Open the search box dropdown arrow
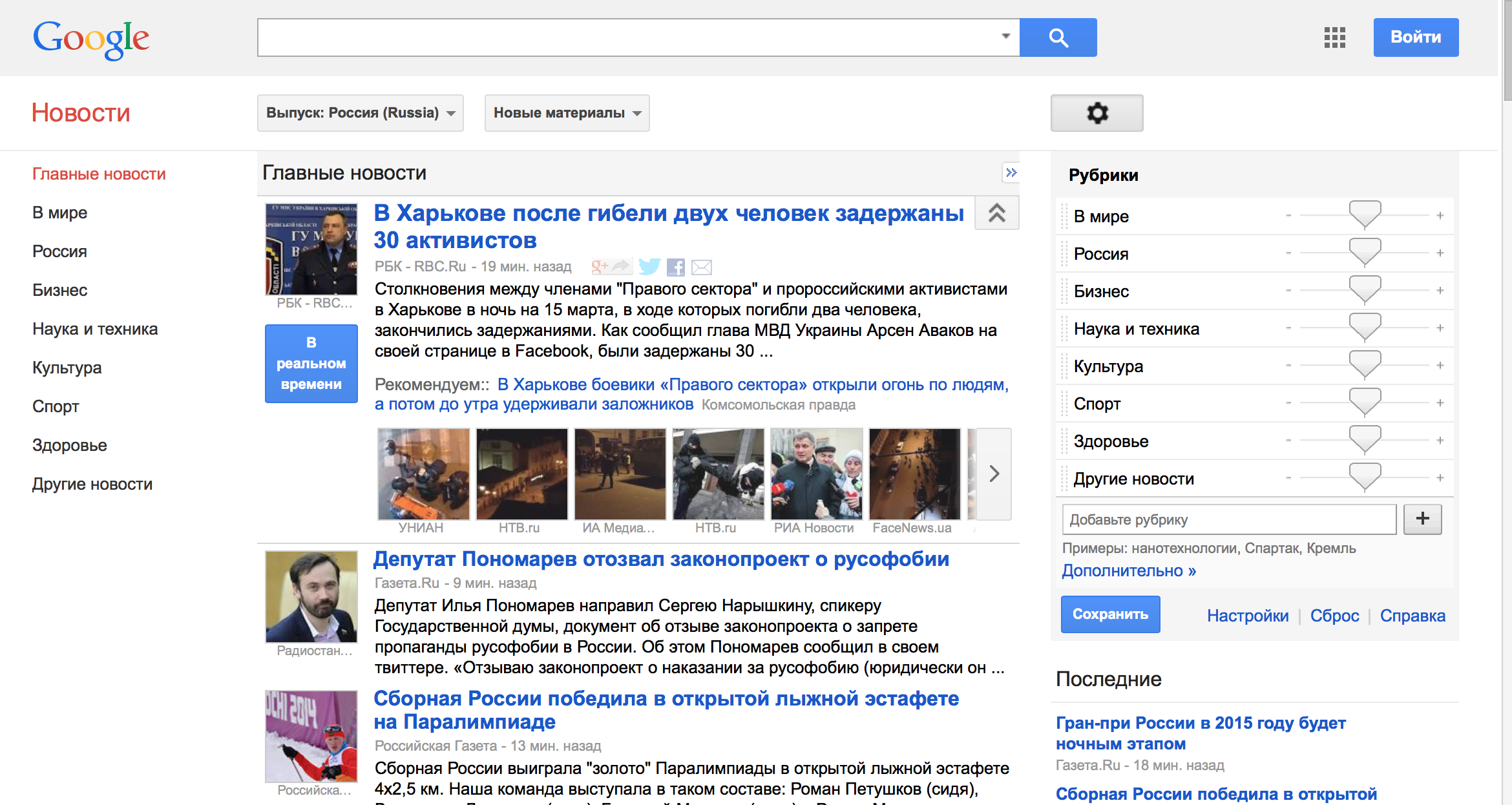 [1005, 36]
